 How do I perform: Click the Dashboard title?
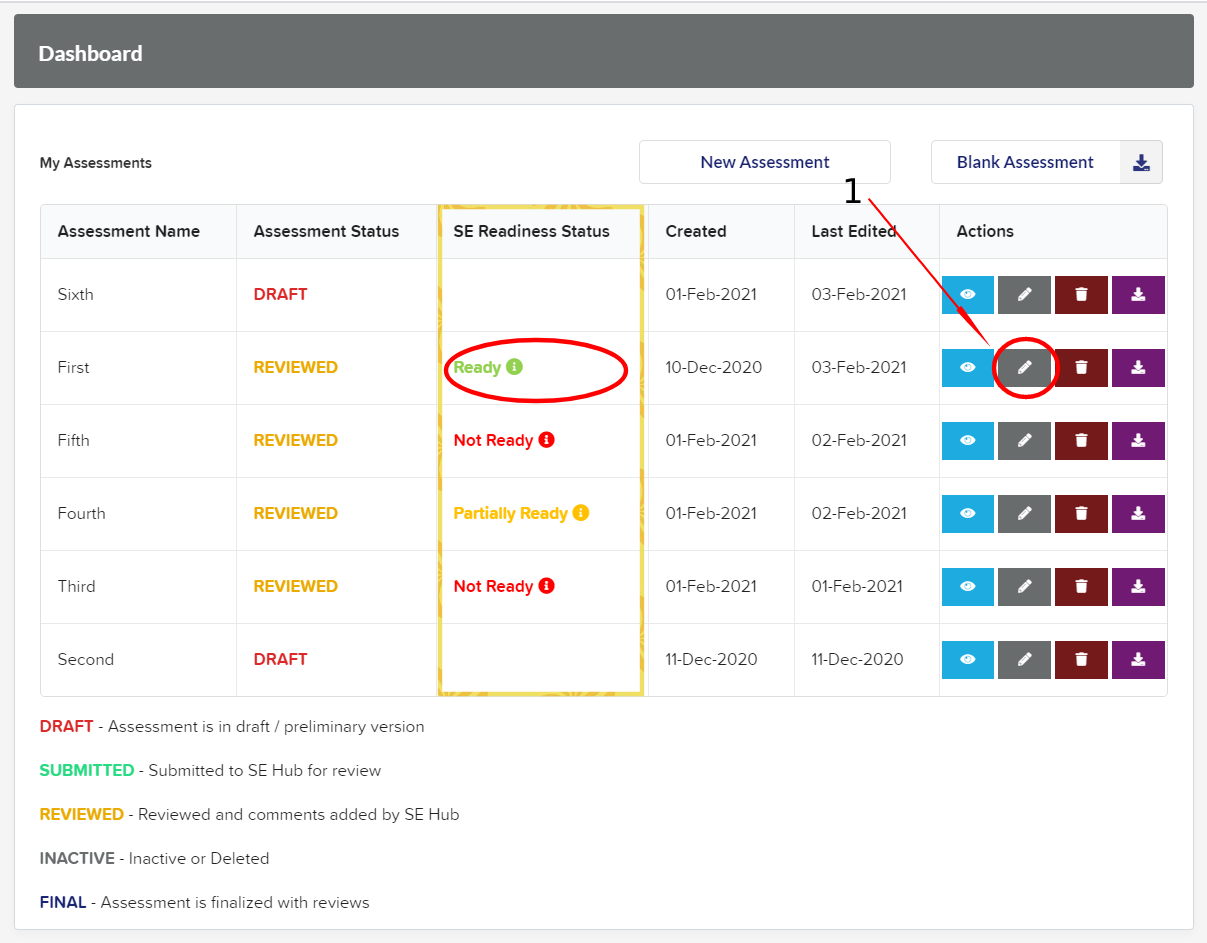90,53
